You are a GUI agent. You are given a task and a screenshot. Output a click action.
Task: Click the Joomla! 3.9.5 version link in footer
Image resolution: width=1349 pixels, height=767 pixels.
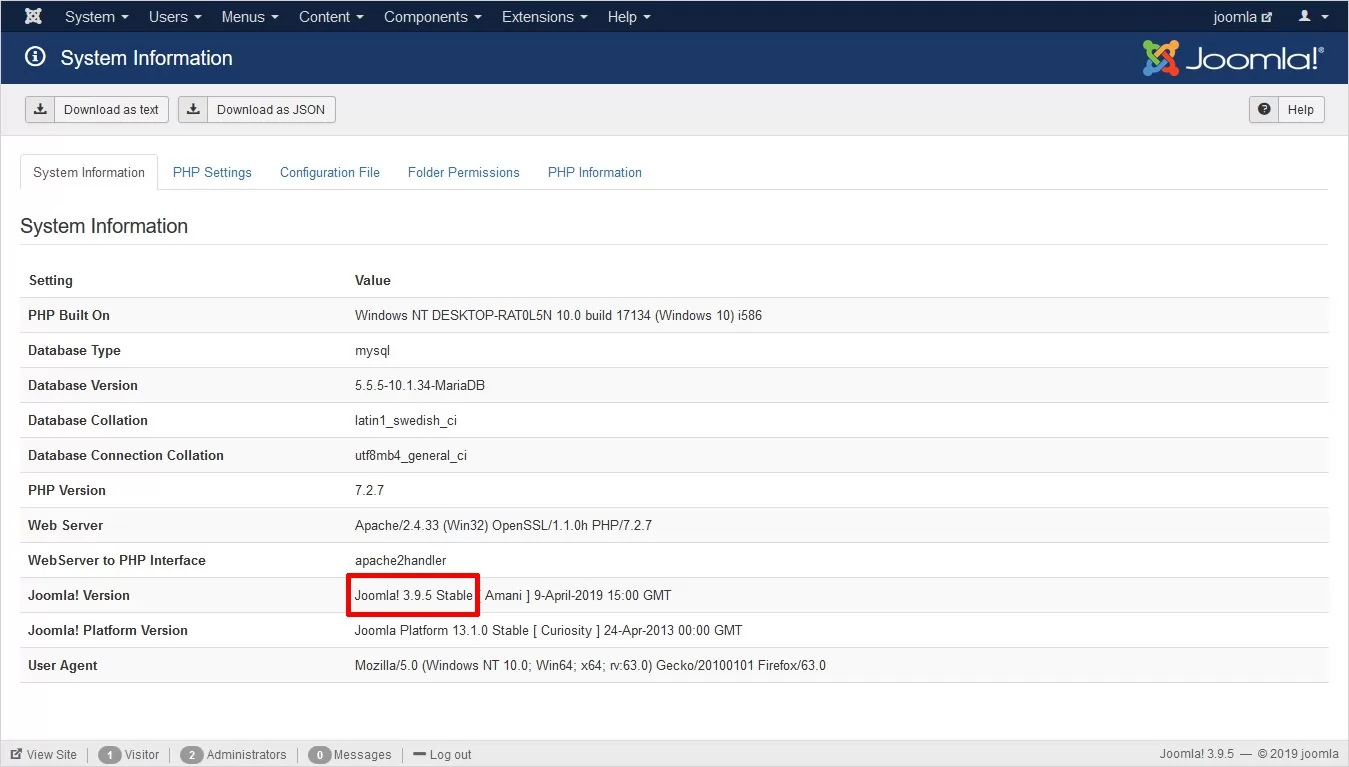coord(1197,754)
